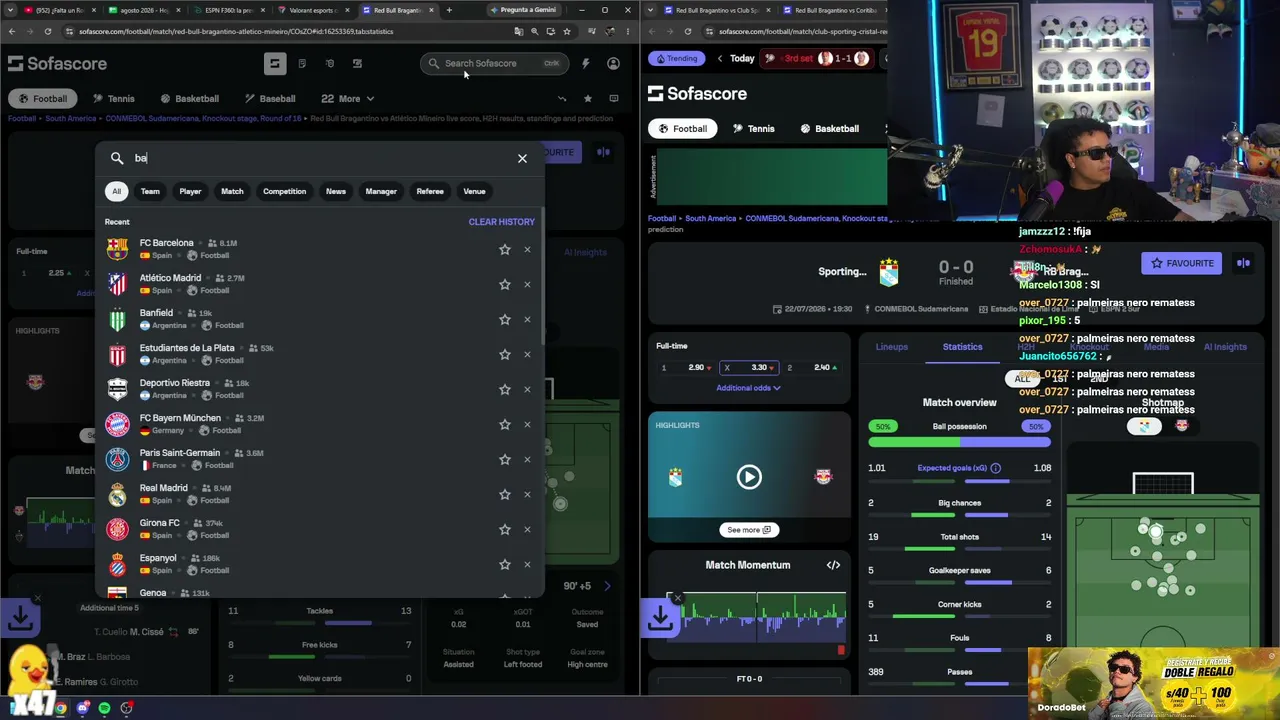
Task: Switch to Statistics tab in right window
Action: coord(962,347)
